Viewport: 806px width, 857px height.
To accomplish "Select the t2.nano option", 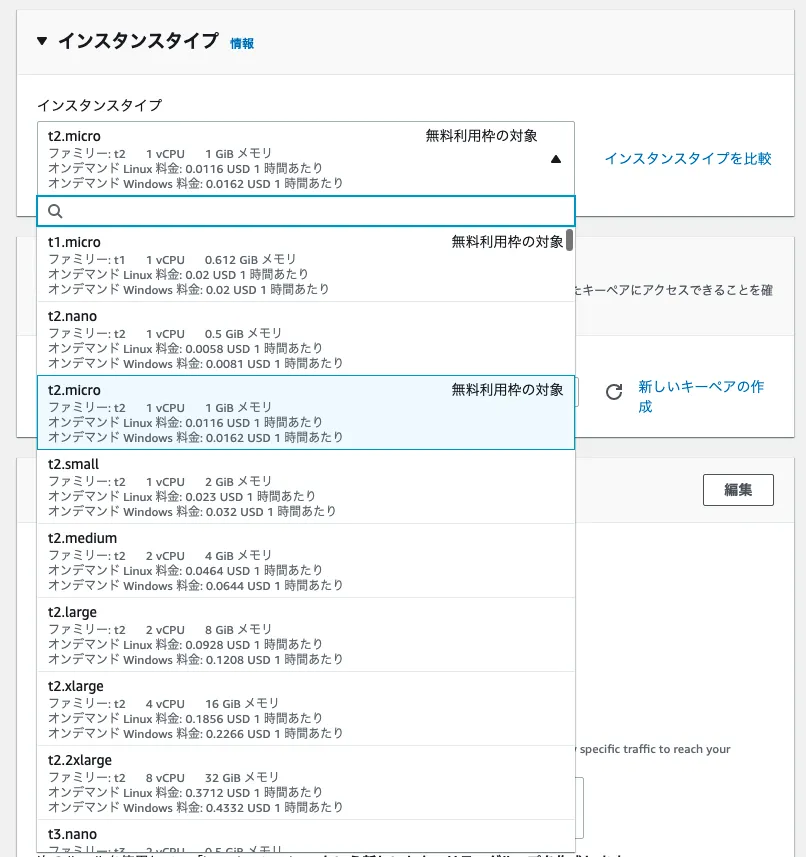I will click(x=306, y=339).
